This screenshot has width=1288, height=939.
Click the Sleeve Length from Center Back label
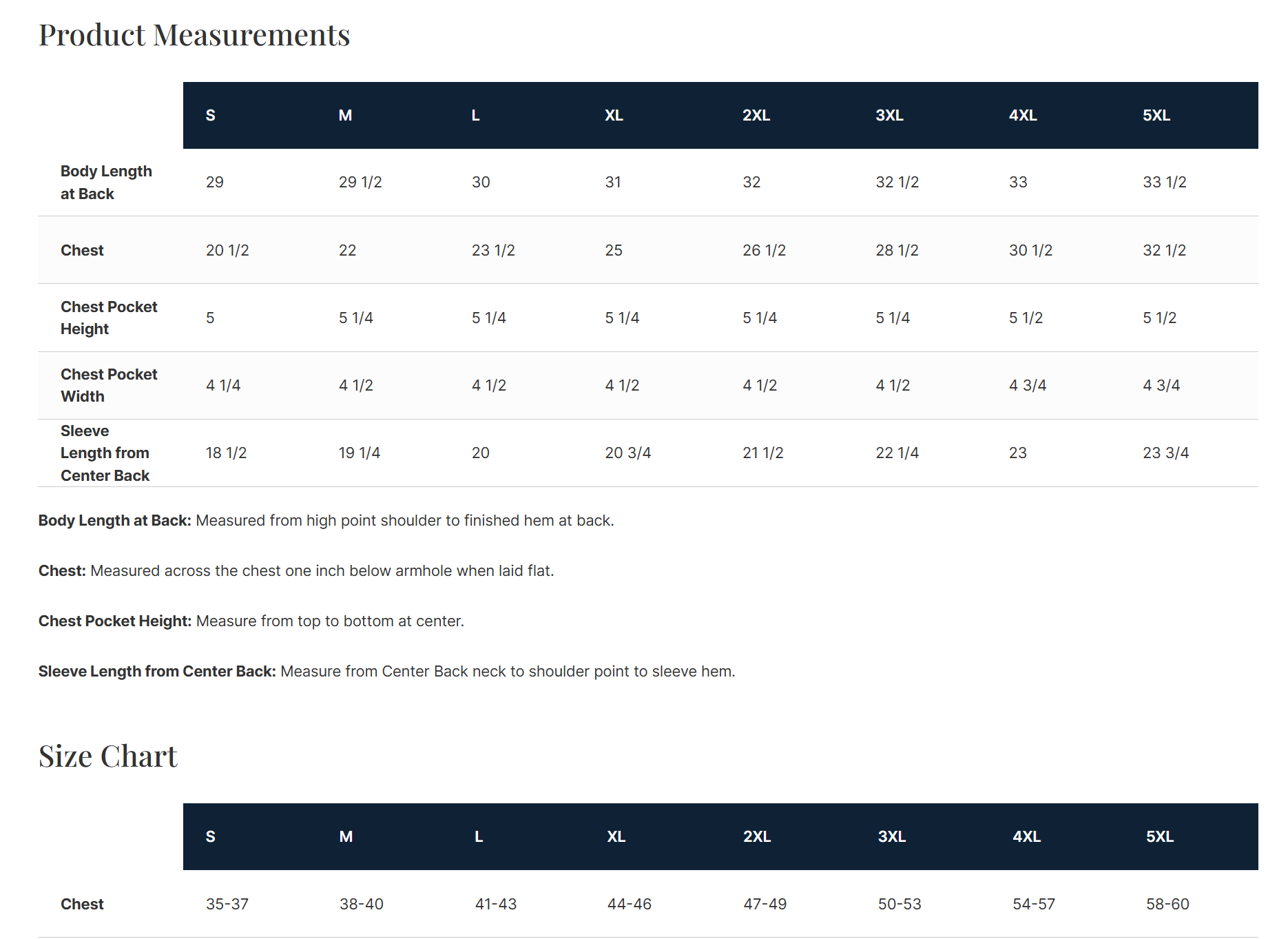[x=105, y=453]
